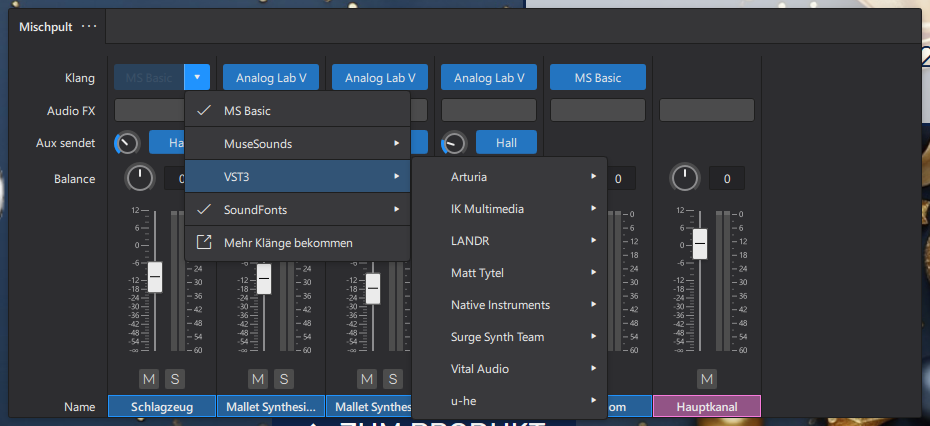Screen dimensions: 930x426
Task: Click the Mehr Klänge bekommen external link icon
Action: tap(204, 242)
